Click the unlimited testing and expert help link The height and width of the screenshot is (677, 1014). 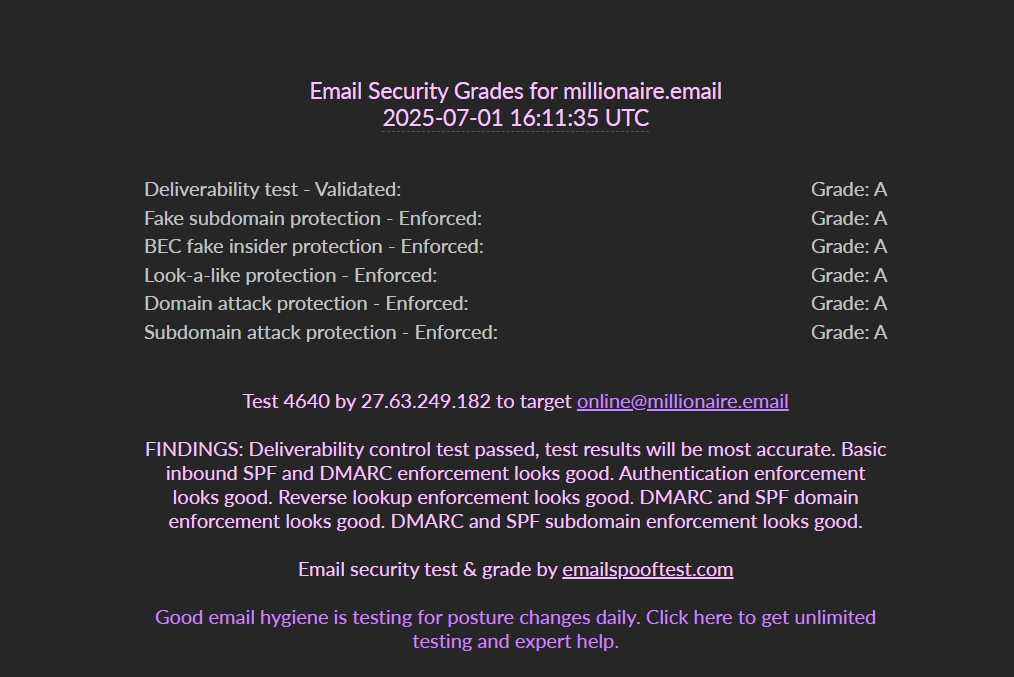(515, 629)
